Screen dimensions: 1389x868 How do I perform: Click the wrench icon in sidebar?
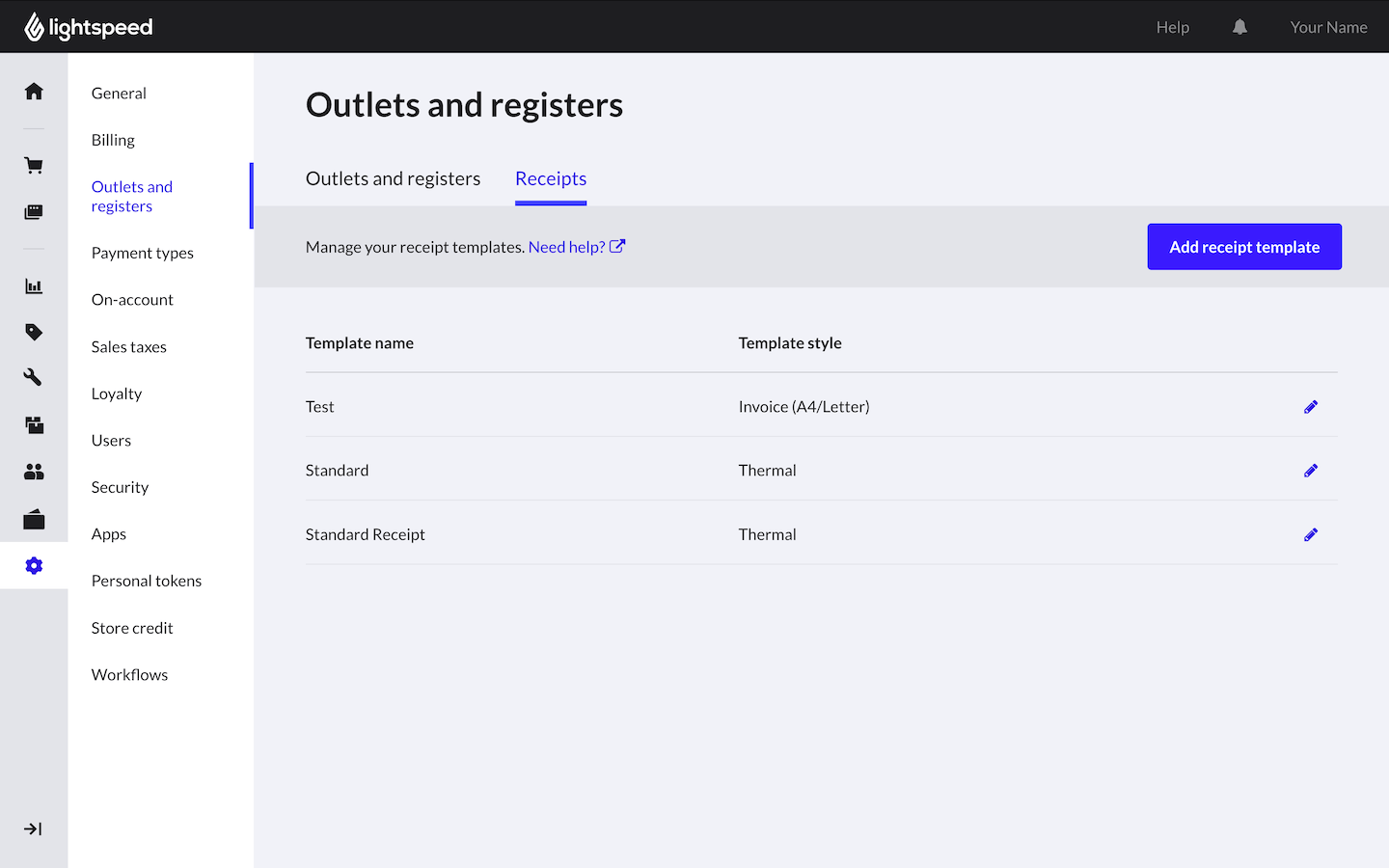click(34, 377)
